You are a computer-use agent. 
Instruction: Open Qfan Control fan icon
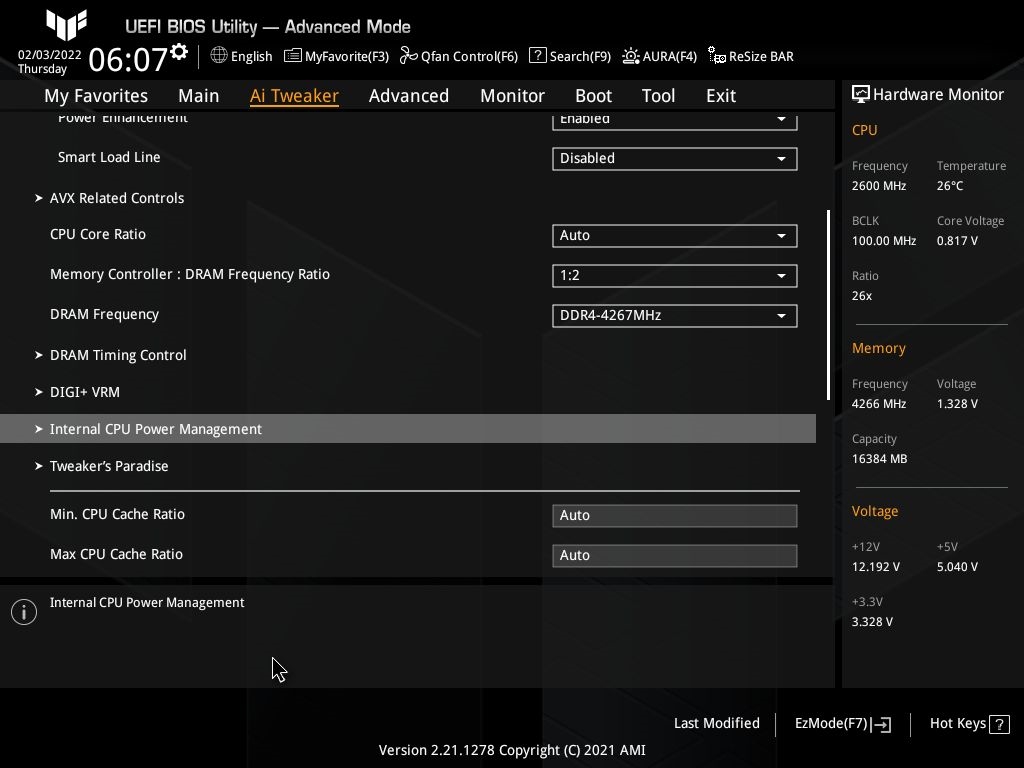point(408,56)
